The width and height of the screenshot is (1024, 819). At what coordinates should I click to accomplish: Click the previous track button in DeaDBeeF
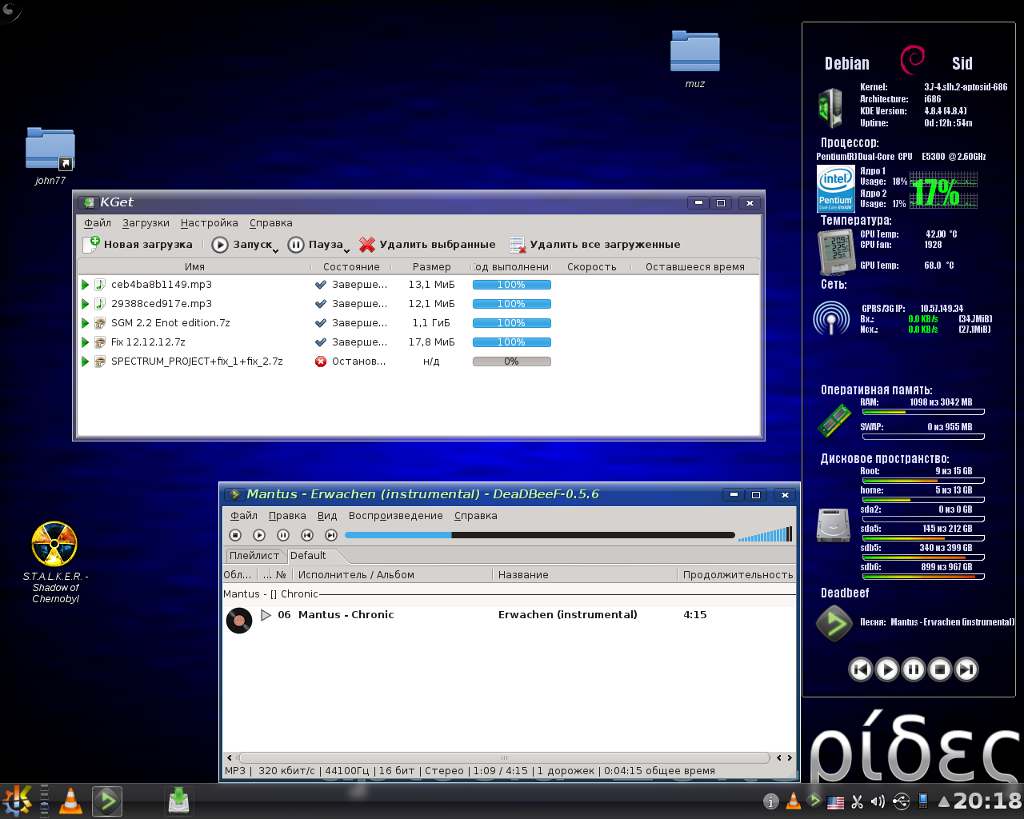(307, 535)
